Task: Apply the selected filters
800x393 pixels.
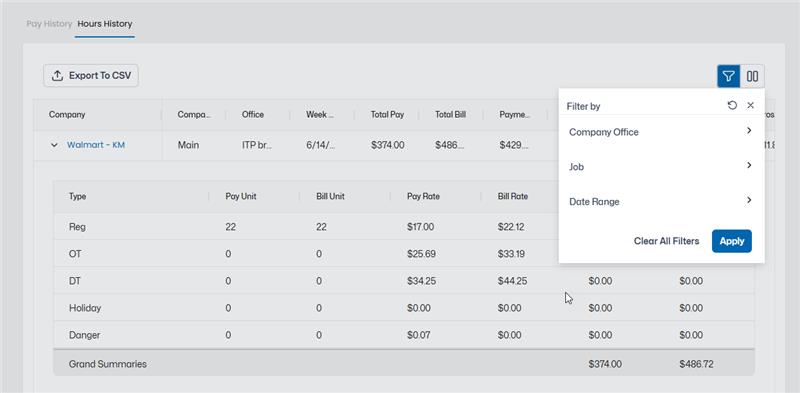Action: pyautogui.click(x=732, y=241)
